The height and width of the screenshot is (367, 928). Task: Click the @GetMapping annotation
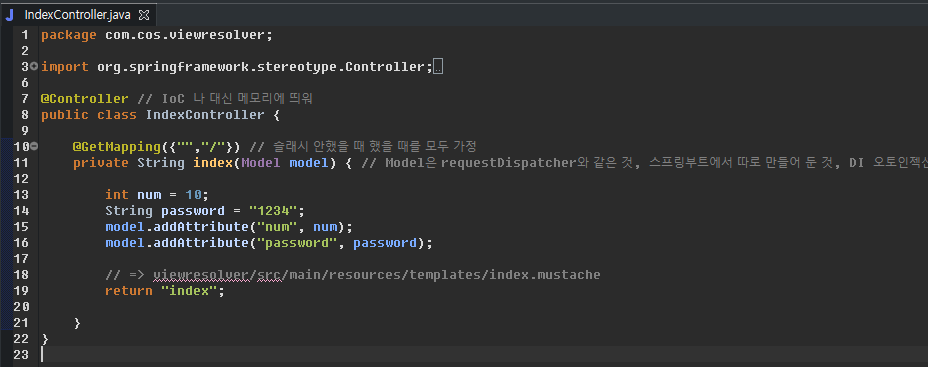[x=117, y=147]
